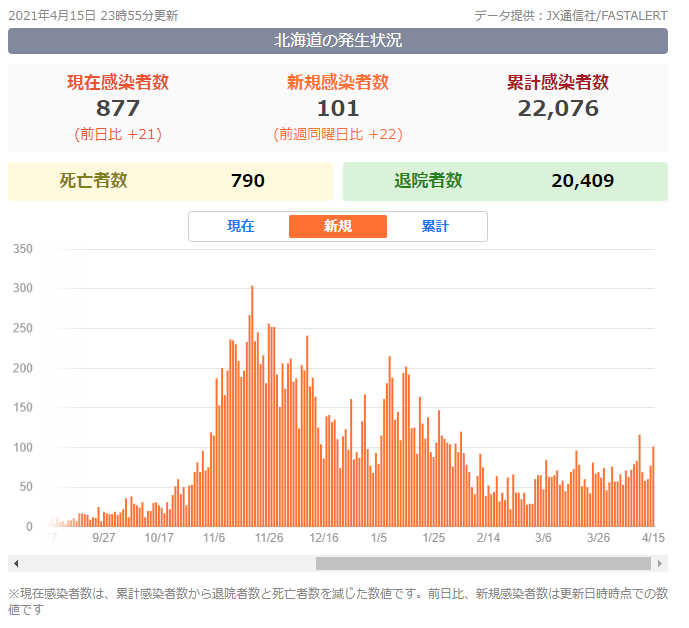Click the 11/6 date label on axis

click(x=214, y=537)
